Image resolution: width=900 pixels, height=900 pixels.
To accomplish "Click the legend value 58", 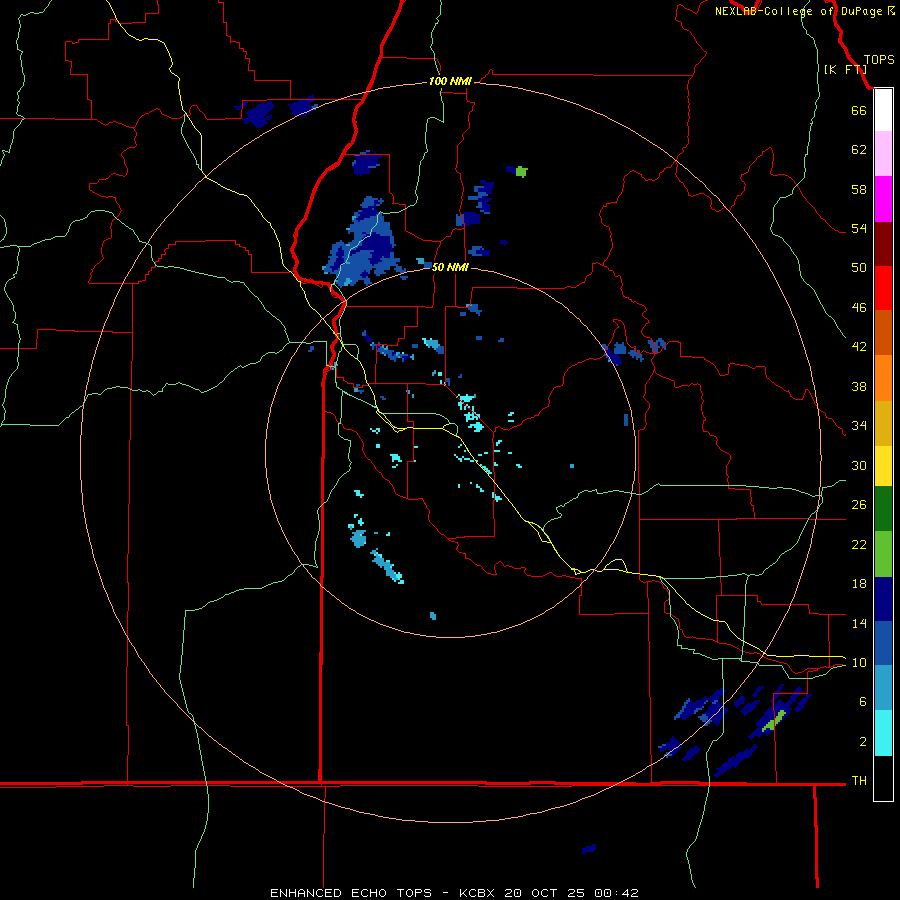I will coord(859,189).
